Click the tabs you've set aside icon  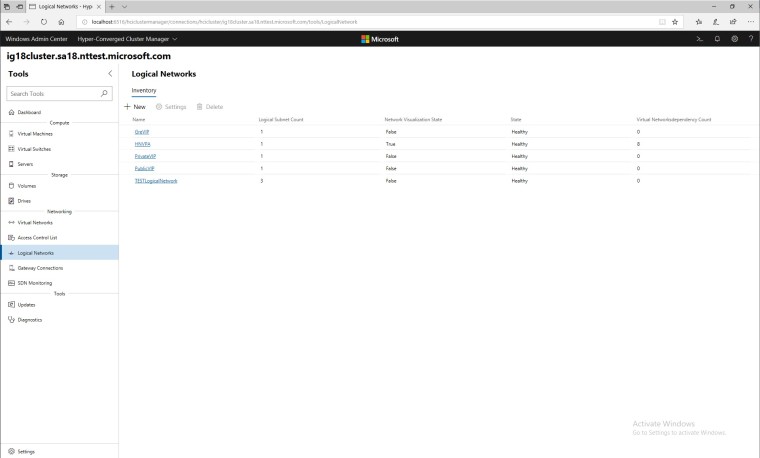7,7
